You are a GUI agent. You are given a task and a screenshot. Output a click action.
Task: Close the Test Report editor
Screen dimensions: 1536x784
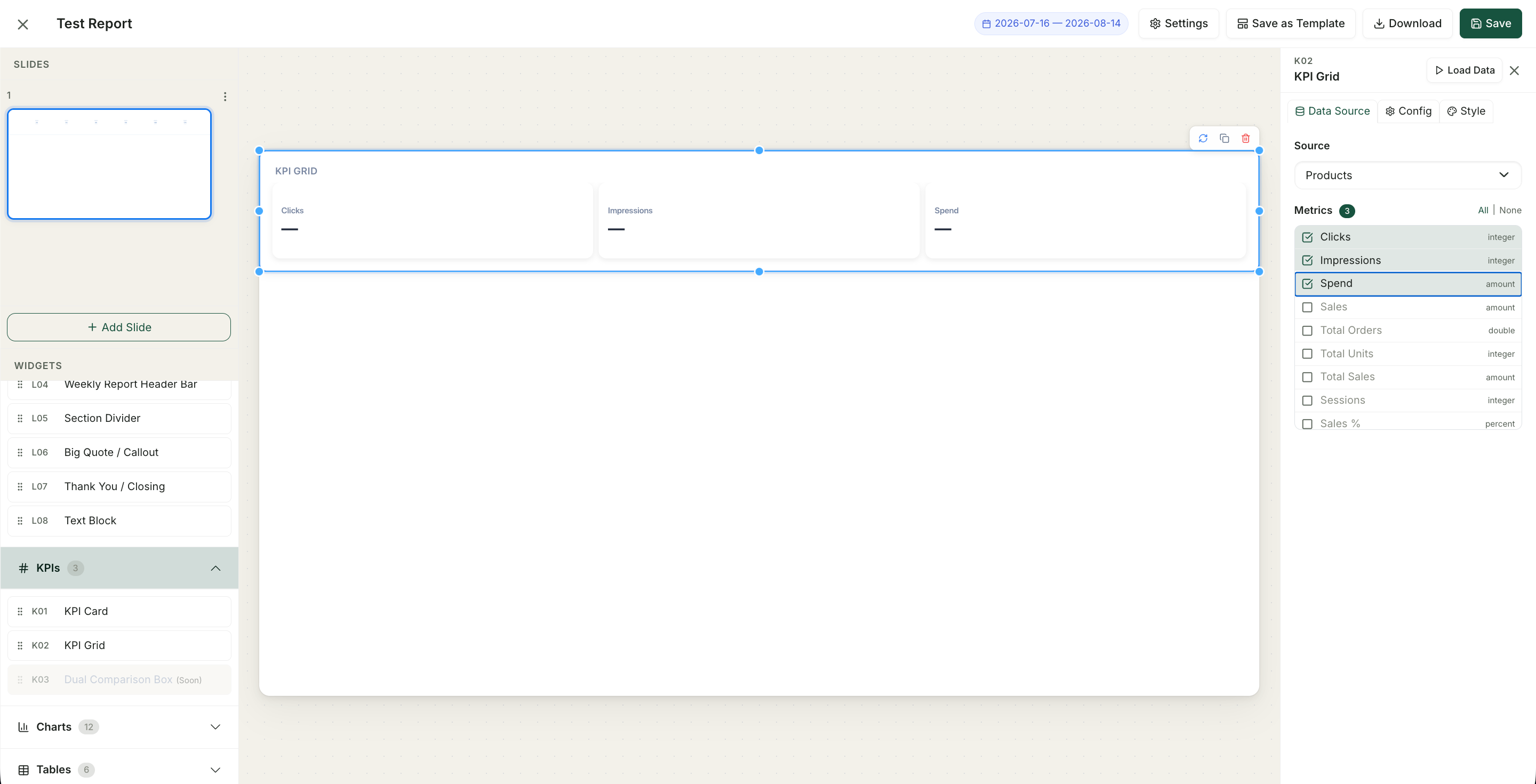[x=22, y=24]
